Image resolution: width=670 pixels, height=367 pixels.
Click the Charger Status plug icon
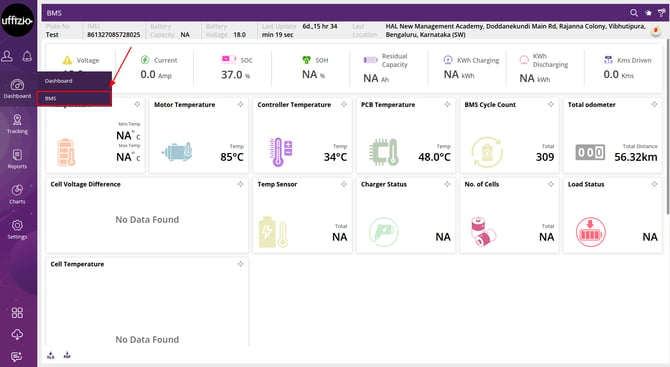(384, 232)
